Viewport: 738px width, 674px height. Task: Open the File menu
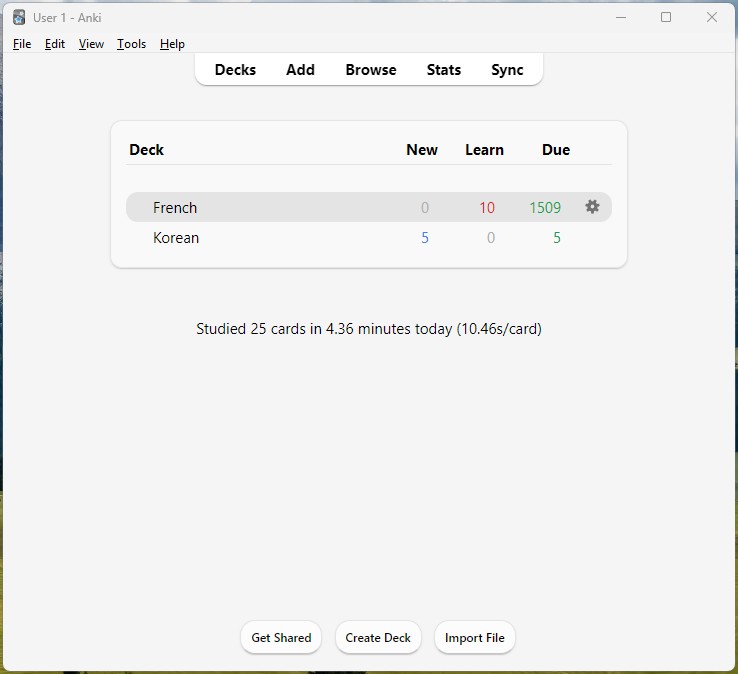pos(22,44)
